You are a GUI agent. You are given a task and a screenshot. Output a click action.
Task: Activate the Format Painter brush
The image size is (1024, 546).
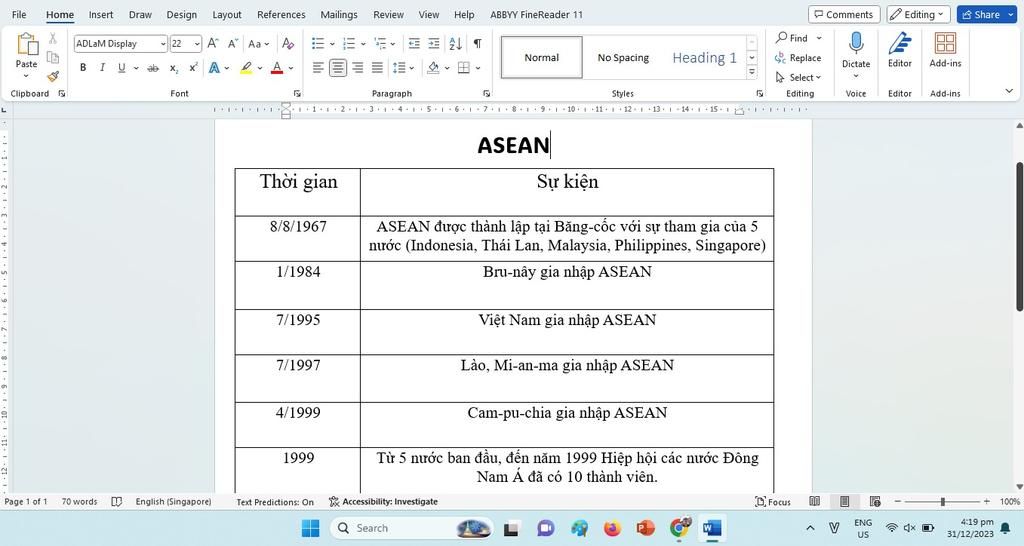(53, 76)
